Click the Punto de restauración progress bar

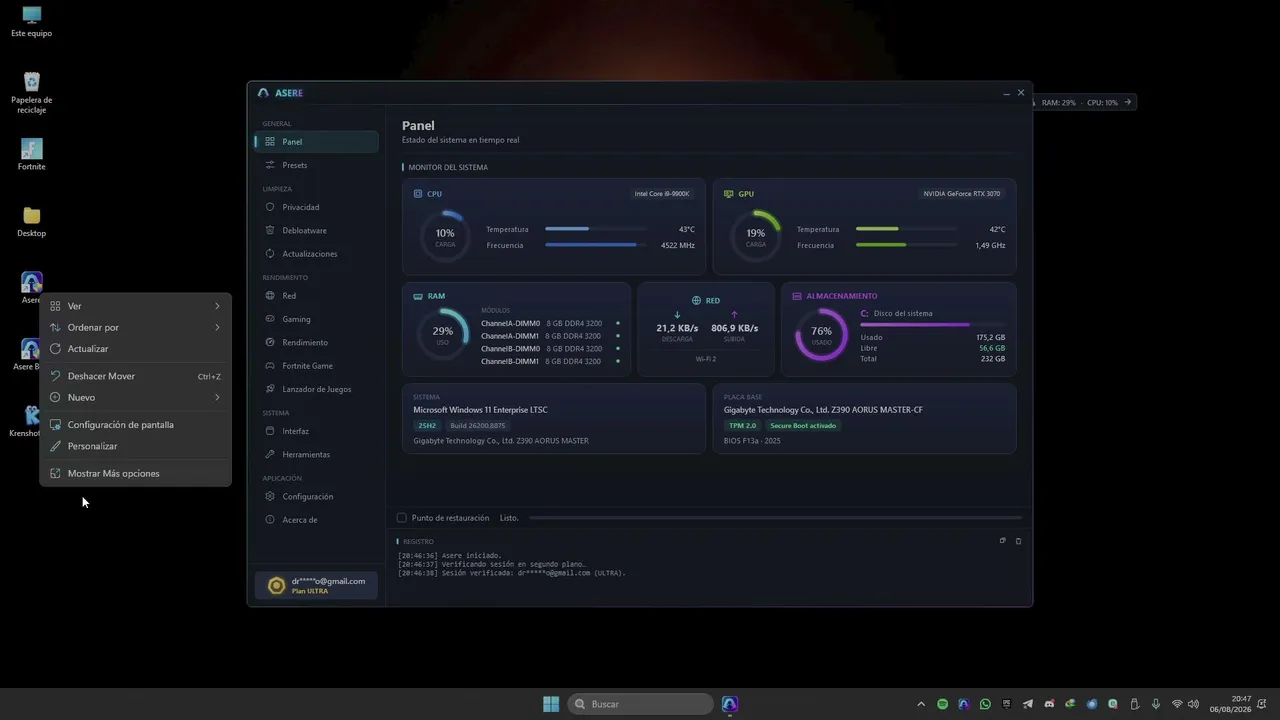coord(775,518)
